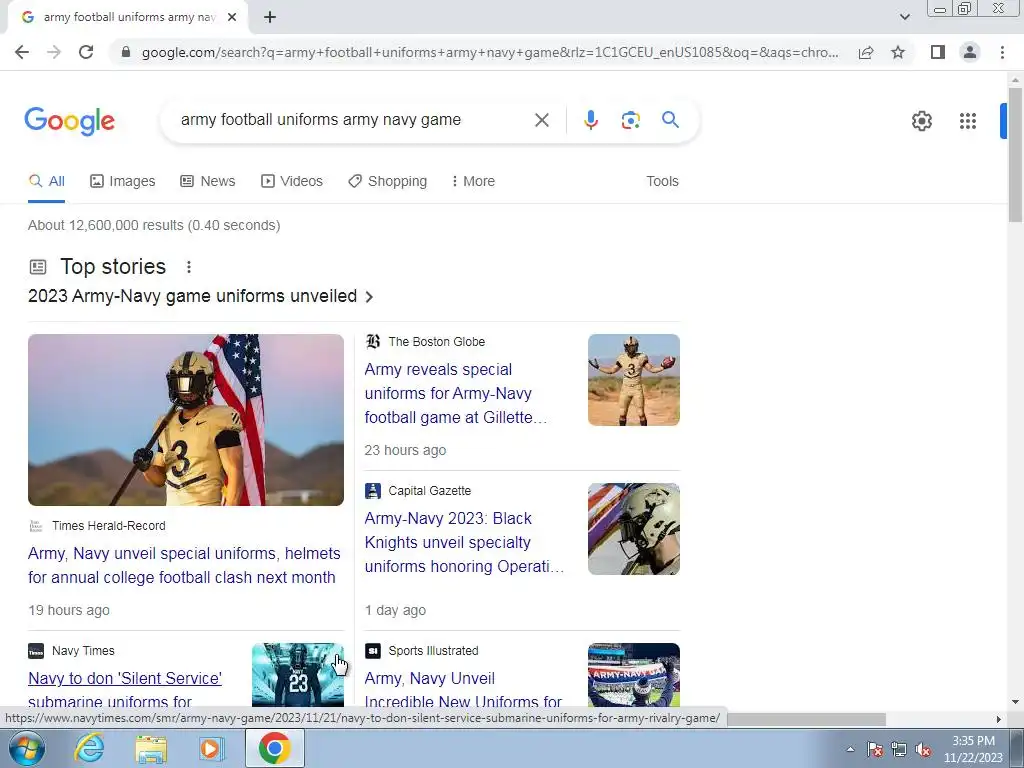Click chevron next to uniforms unveiled heading
Image resolution: width=1024 pixels, height=768 pixels.
pyautogui.click(x=369, y=297)
